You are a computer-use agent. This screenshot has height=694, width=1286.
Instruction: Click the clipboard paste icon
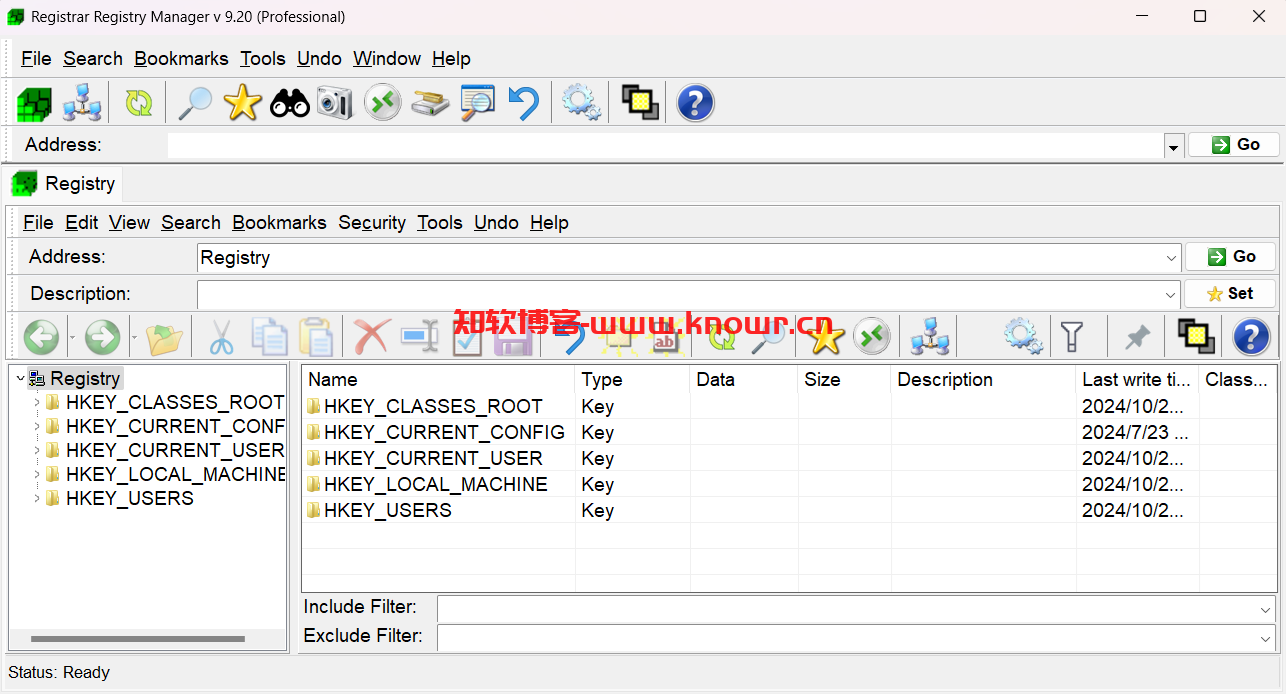pyautogui.click(x=316, y=337)
